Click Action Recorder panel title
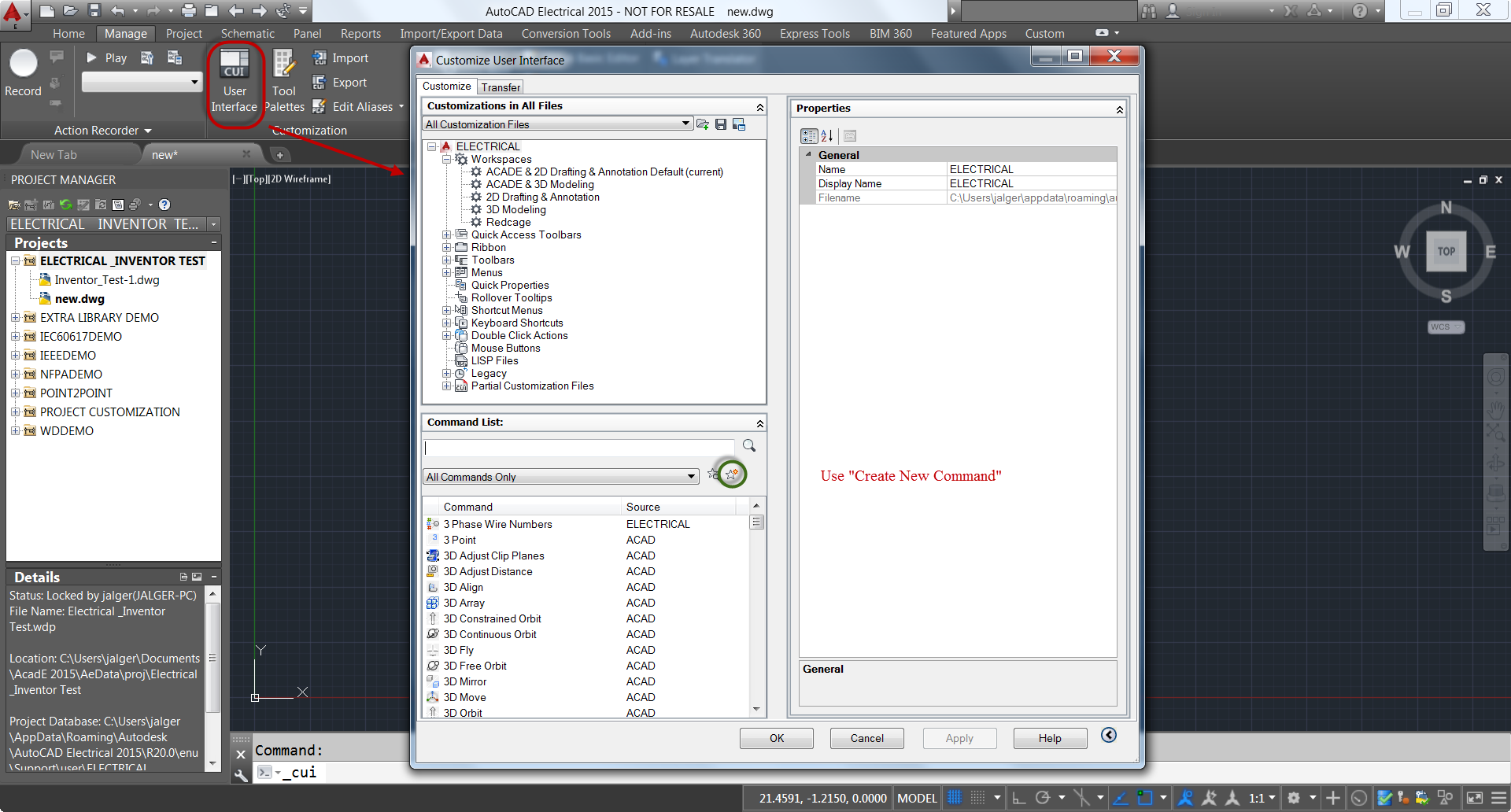Screen dimensions: 1511x812 click(102, 131)
